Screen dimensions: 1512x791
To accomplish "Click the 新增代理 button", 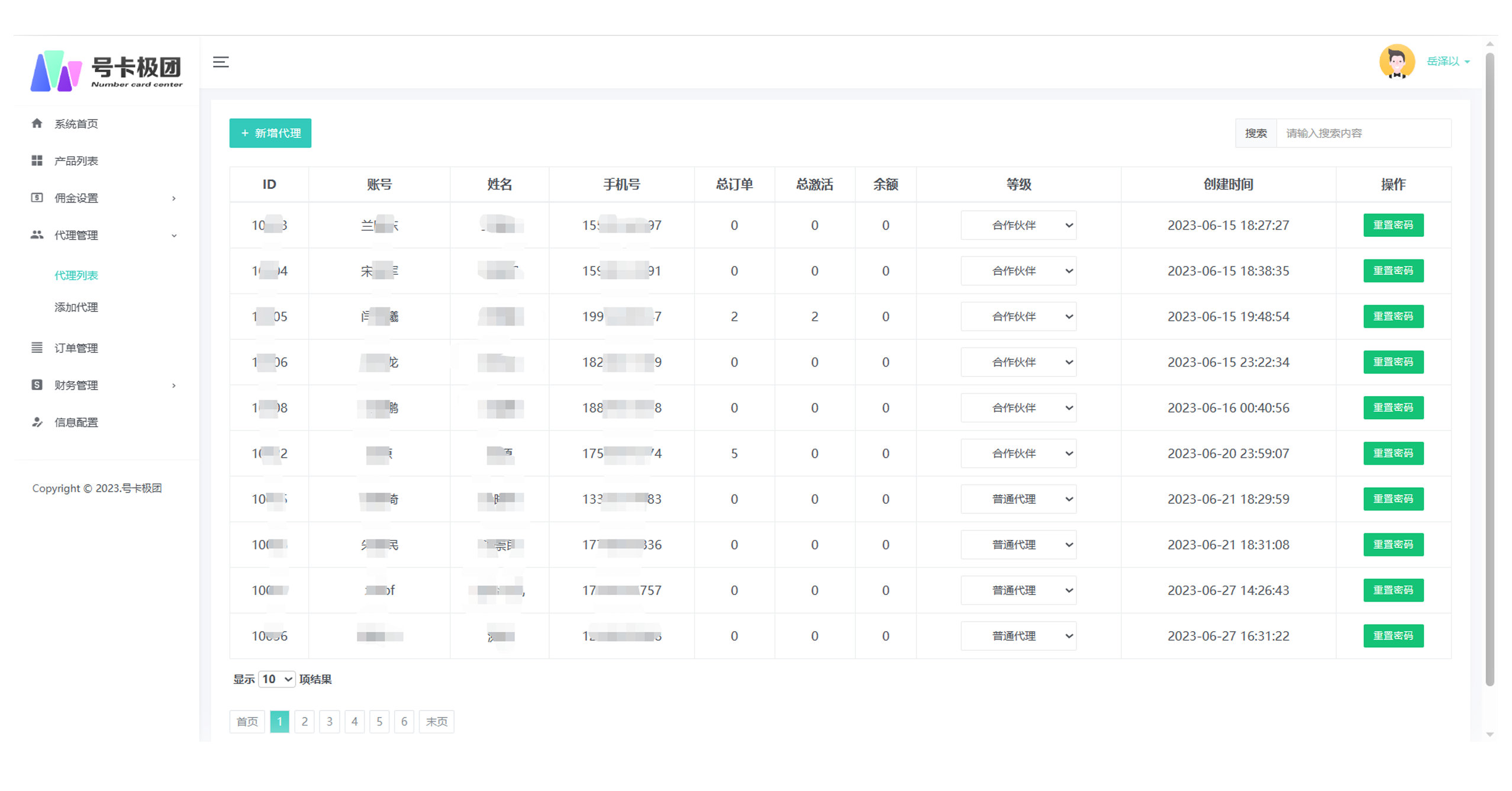I will 270,133.
